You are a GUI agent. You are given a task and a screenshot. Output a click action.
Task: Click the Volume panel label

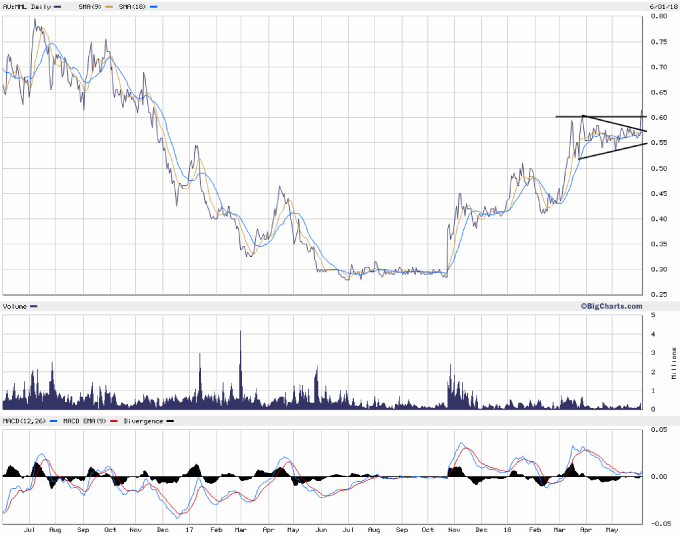pyautogui.click(x=15, y=305)
